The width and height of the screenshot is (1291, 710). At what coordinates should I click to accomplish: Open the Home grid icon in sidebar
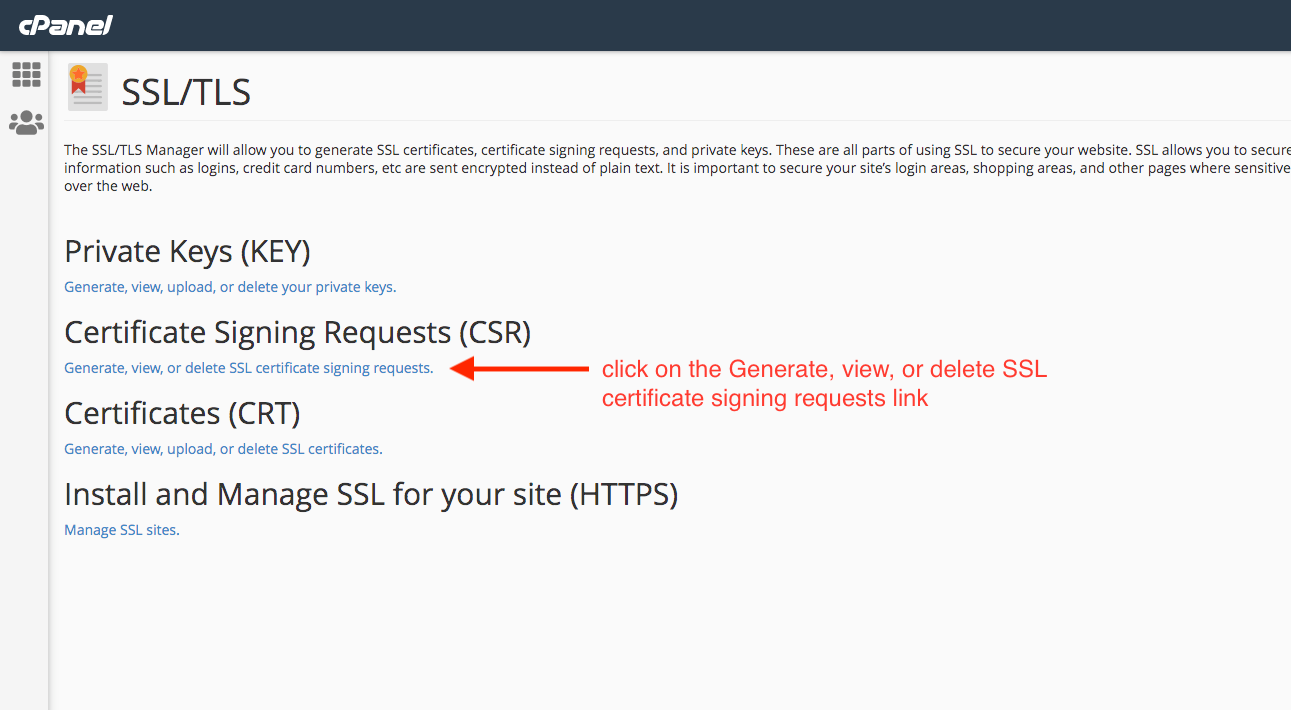pos(26,74)
